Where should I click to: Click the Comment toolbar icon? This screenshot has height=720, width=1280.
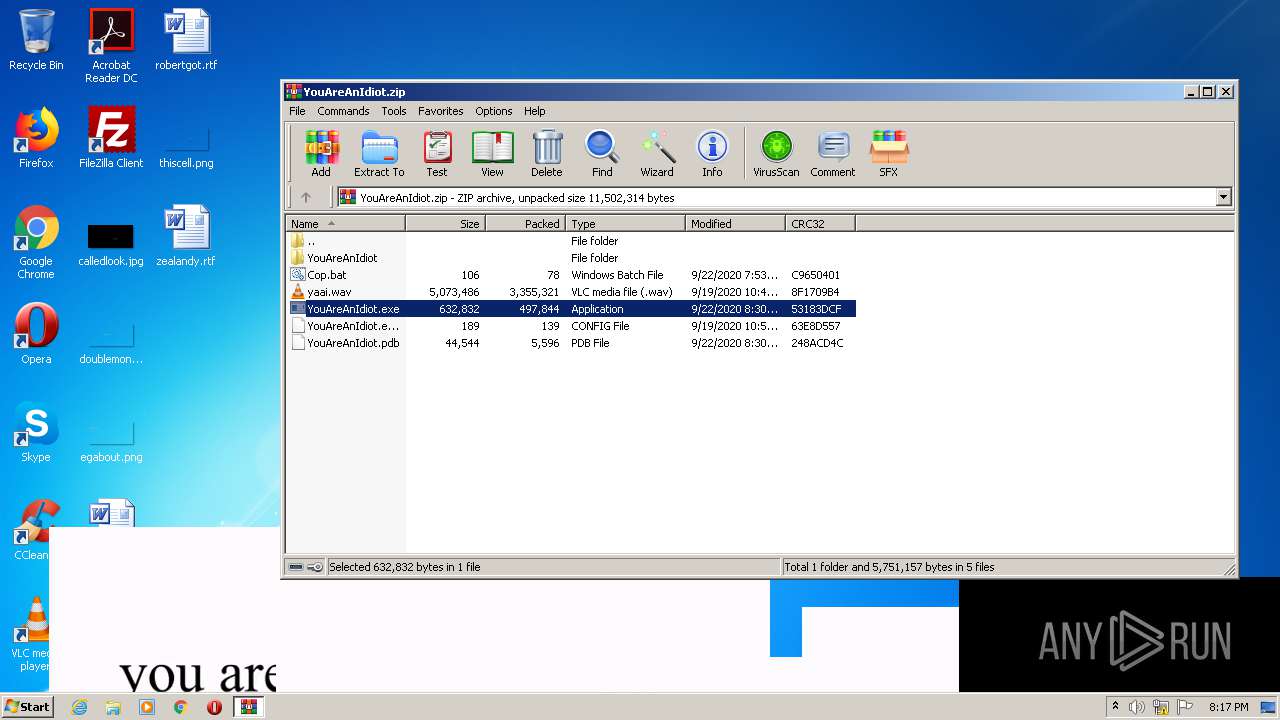pyautogui.click(x=833, y=154)
